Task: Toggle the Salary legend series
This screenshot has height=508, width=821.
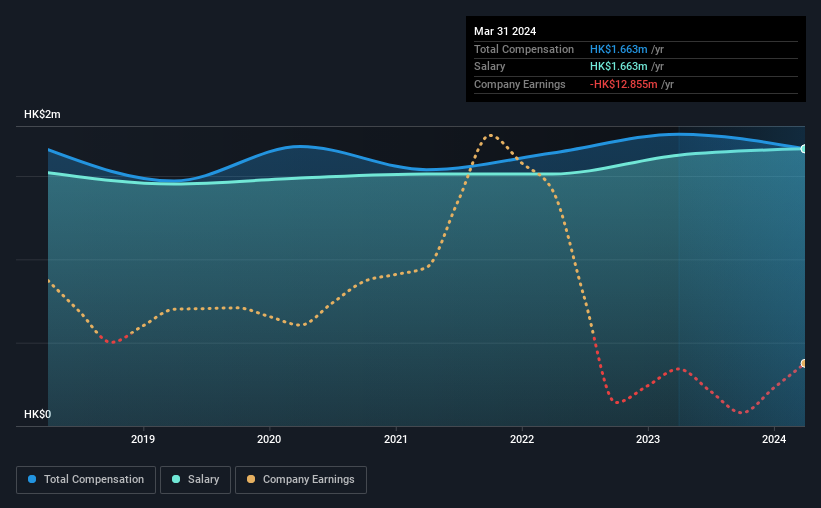Action: (x=198, y=479)
